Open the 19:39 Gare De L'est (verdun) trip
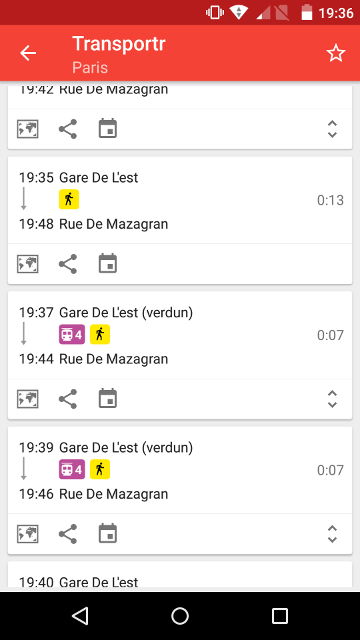The image size is (360, 640). [180, 470]
